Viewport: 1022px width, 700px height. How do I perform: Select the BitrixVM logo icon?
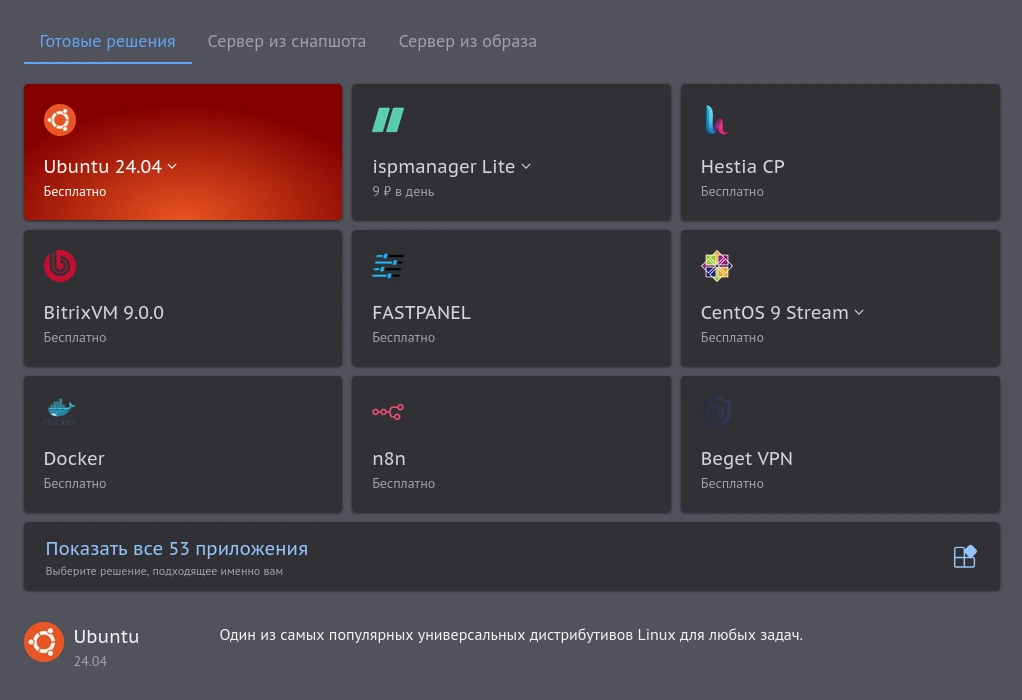(59, 266)
